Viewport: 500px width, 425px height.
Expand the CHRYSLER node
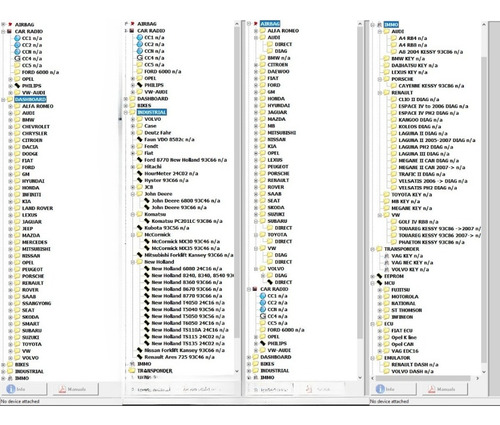[x=10, y=133]
